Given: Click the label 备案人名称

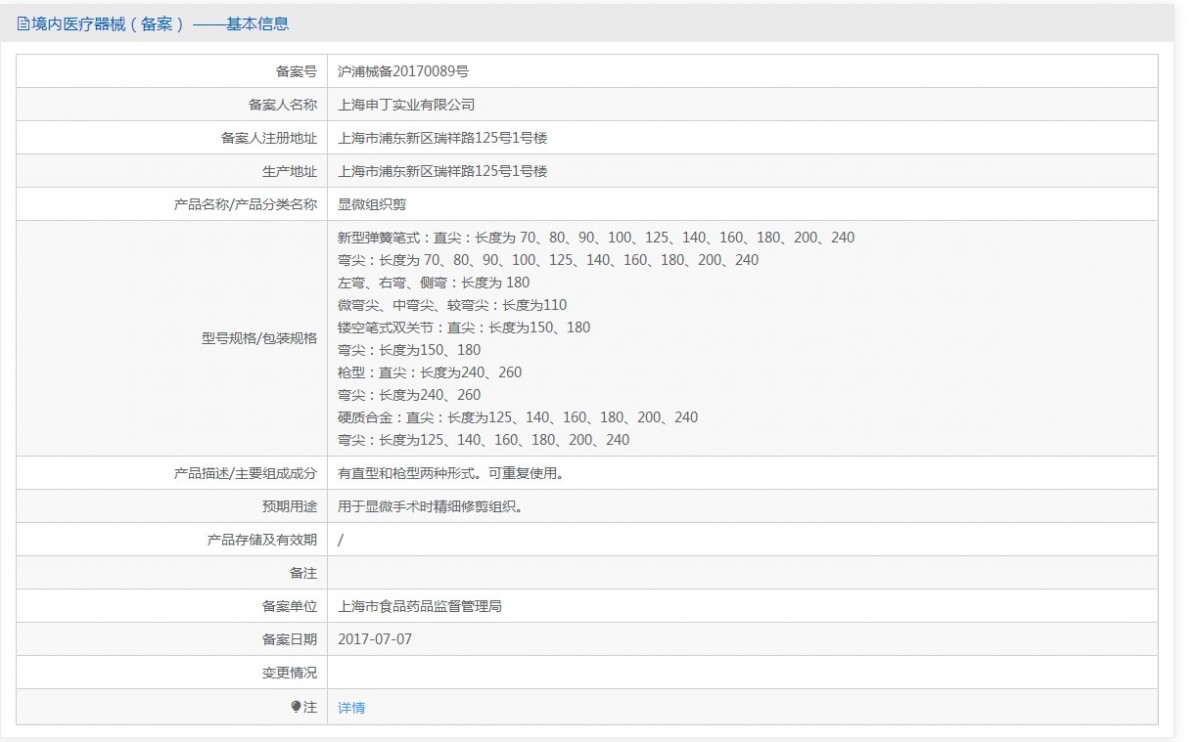Looking at the screenshot, I should [x=282, y=104].
